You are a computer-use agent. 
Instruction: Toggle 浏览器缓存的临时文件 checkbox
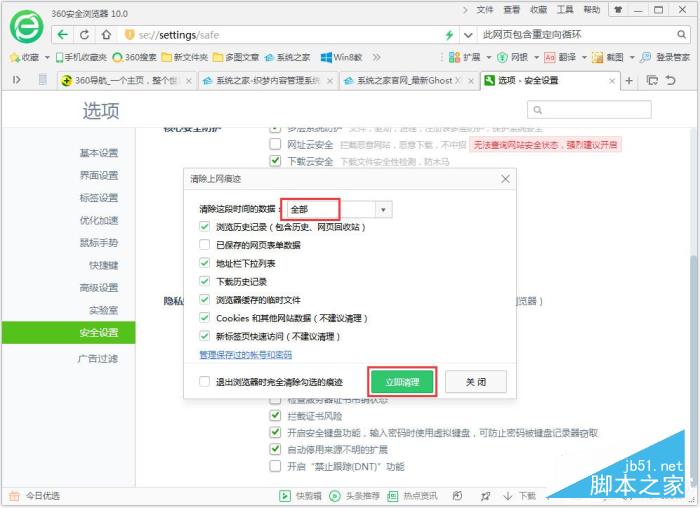[x=204, y=300]
